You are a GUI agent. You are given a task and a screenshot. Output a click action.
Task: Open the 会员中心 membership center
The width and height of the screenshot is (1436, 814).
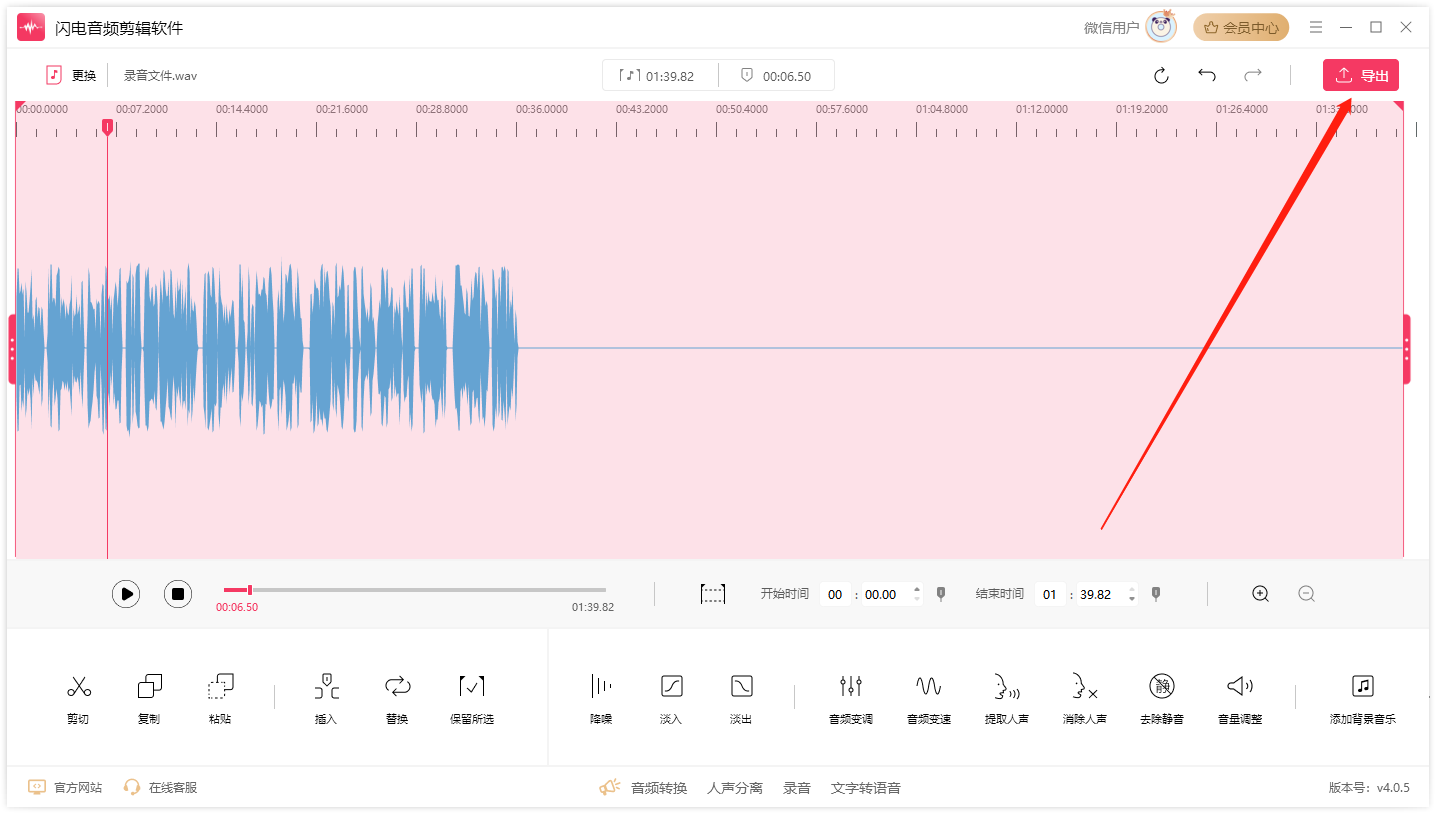click(x=1240, y=27)
